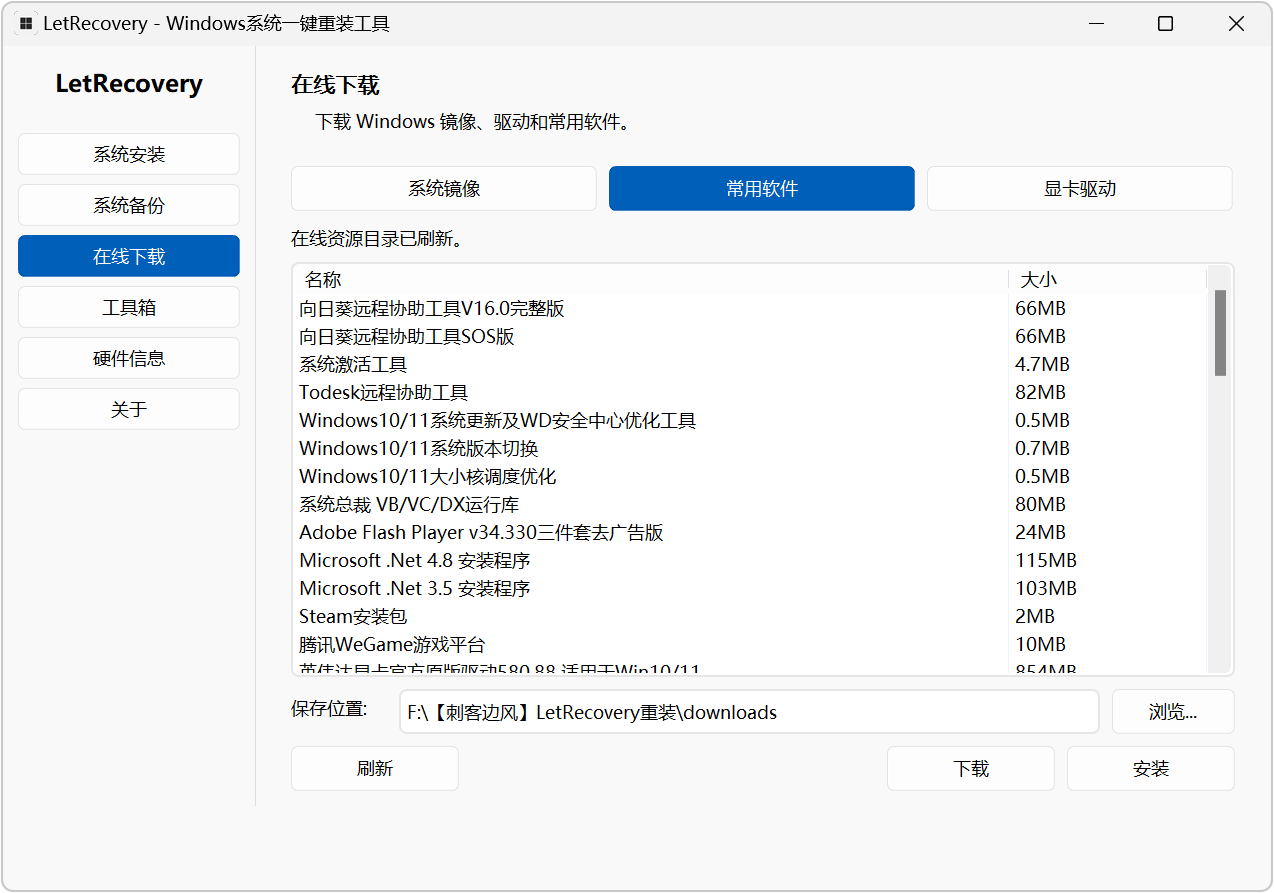The height and width of the screenshot is (893, 1274).
Task: Switch to the 显卡驱动 tab
Action: (x=1080, y=188)
